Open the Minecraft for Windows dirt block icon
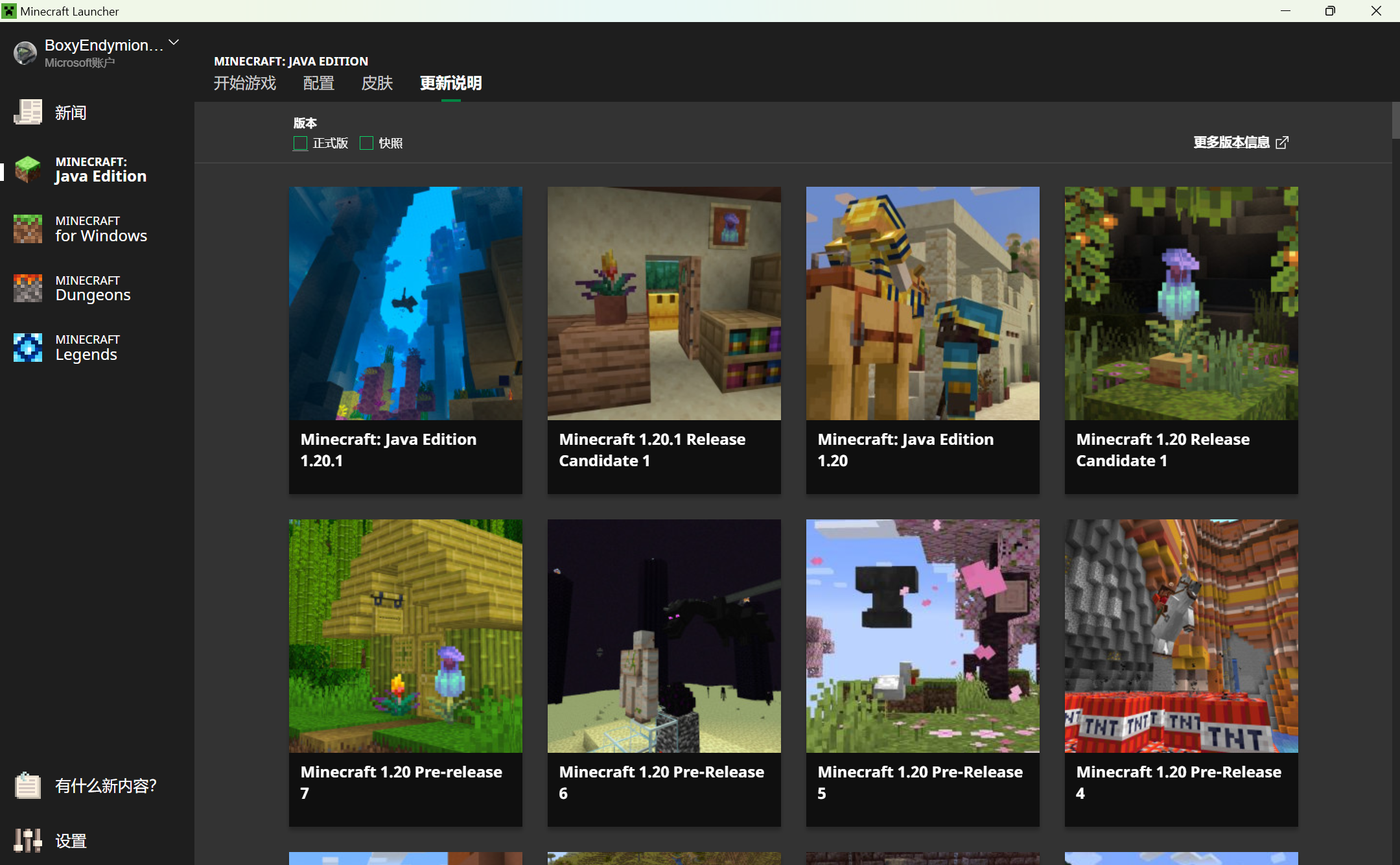 tap(28, 229)
